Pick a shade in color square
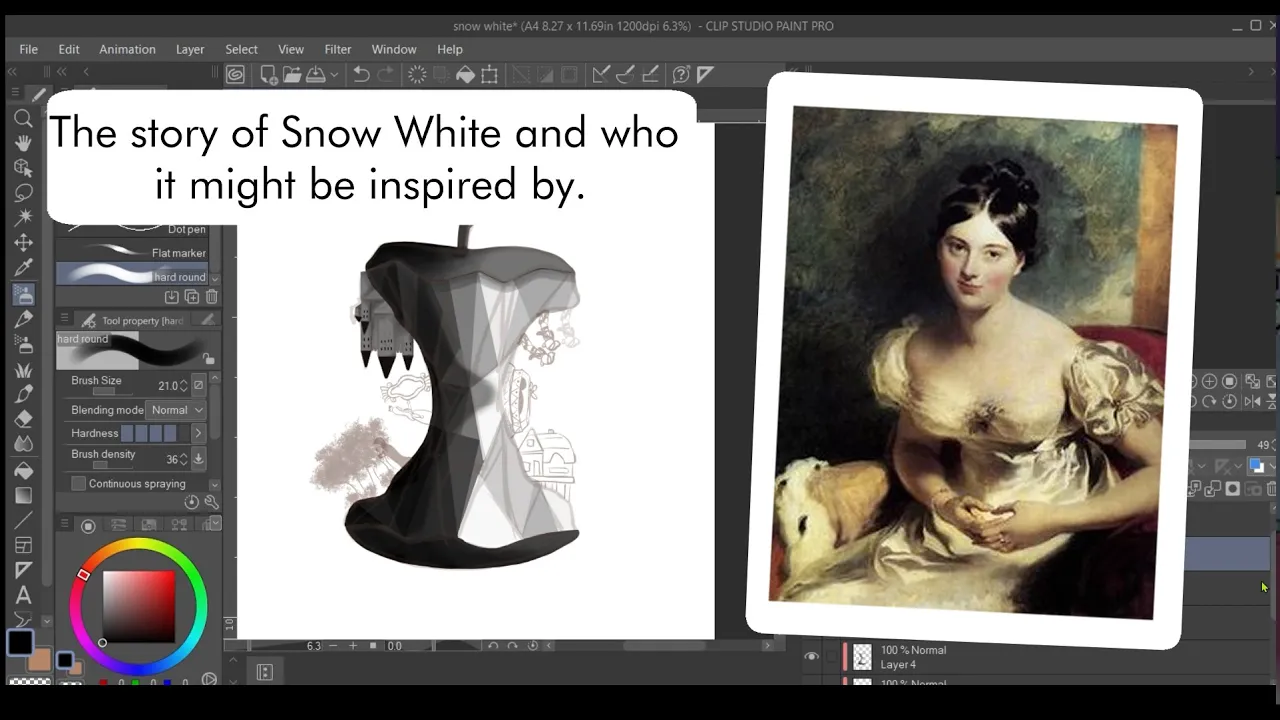Image resolution: width=1280 pixels, height=720 pixels. [x=139, y=607]
